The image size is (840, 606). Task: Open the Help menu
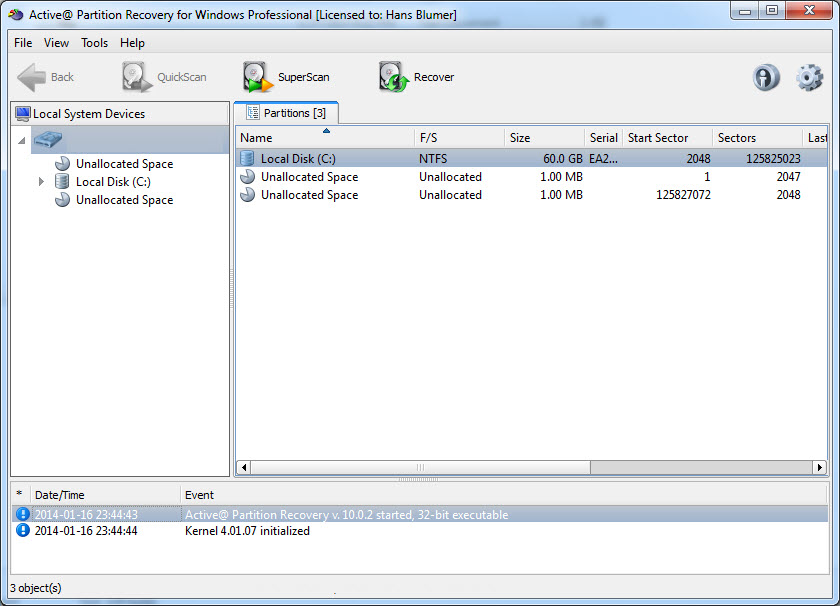click(x=132, y=43)
